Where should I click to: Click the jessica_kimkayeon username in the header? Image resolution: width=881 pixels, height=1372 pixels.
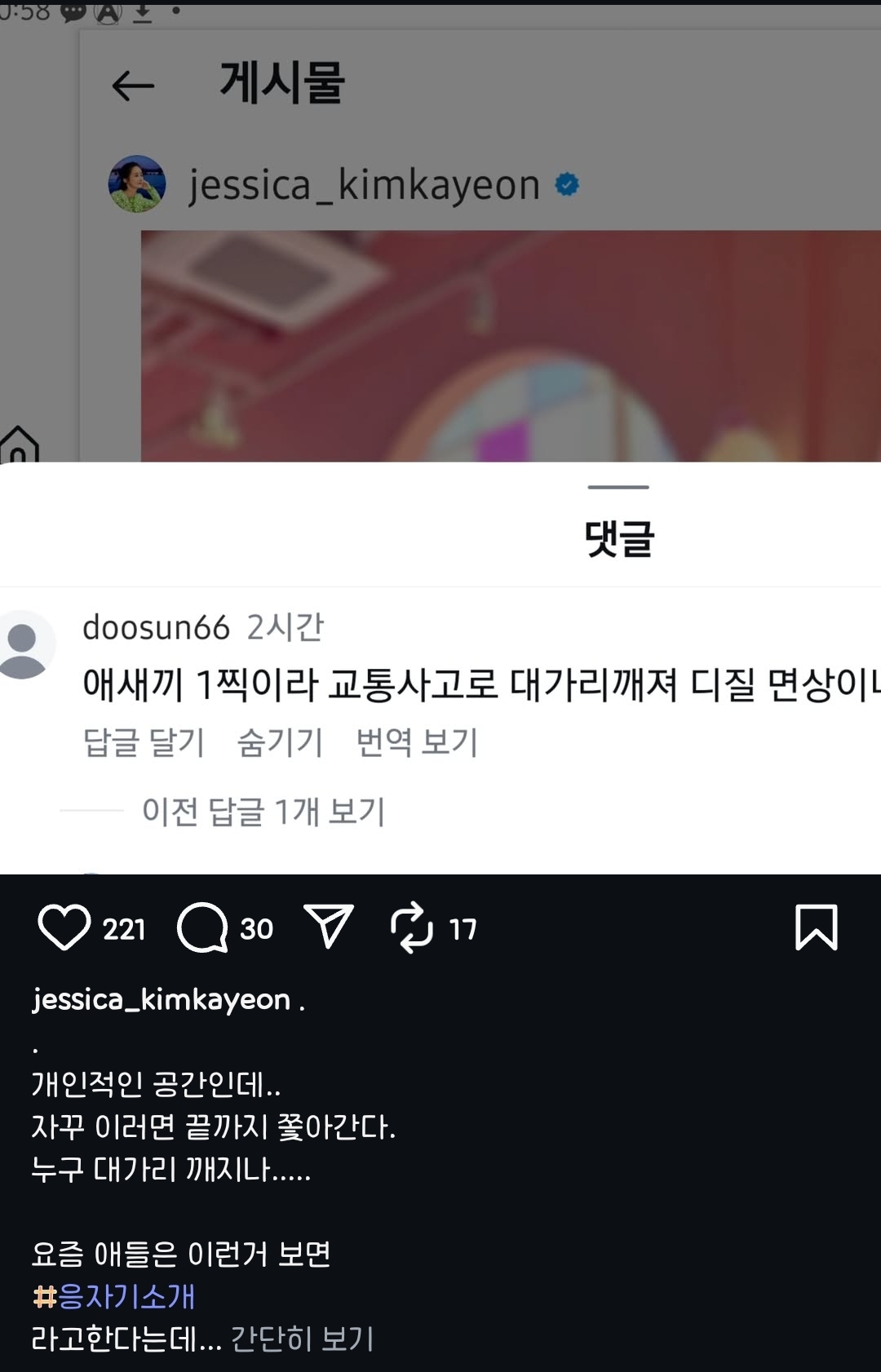tap(365, 185)
